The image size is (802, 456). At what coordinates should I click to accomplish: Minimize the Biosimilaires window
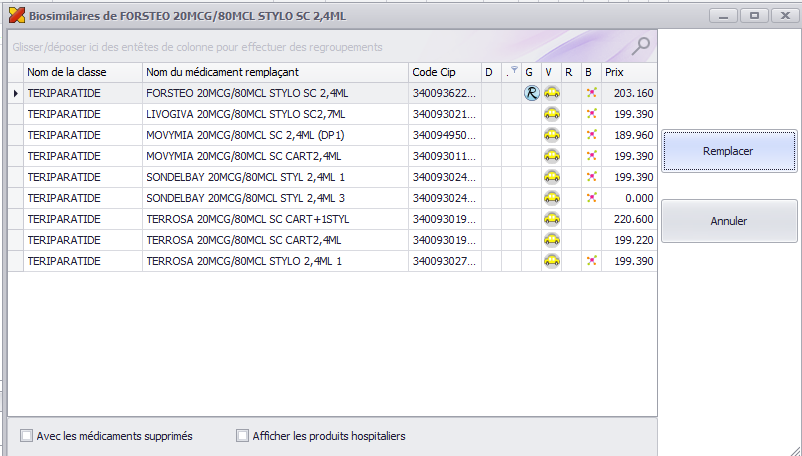point(723,16)
